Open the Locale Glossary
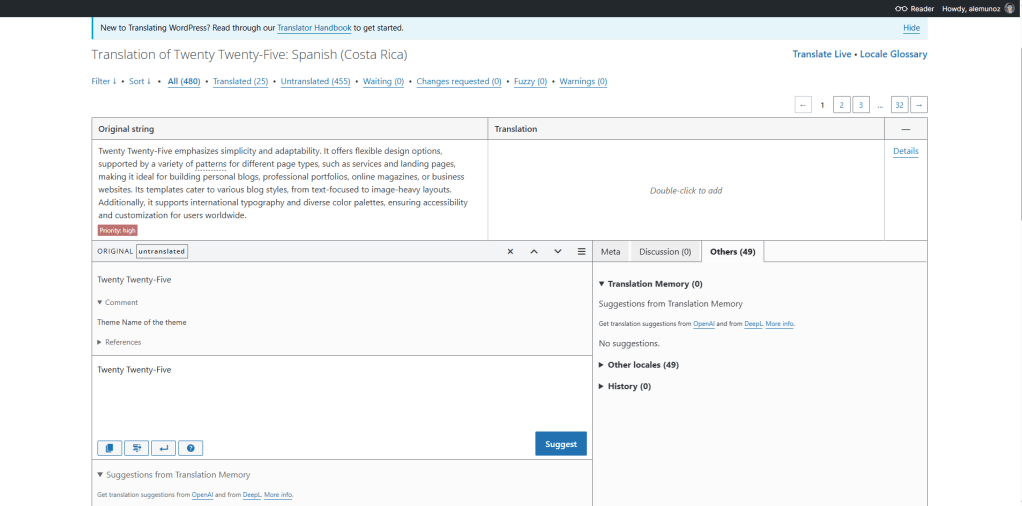Viewport: 1022px width, 506px height. tap(894, 55)
